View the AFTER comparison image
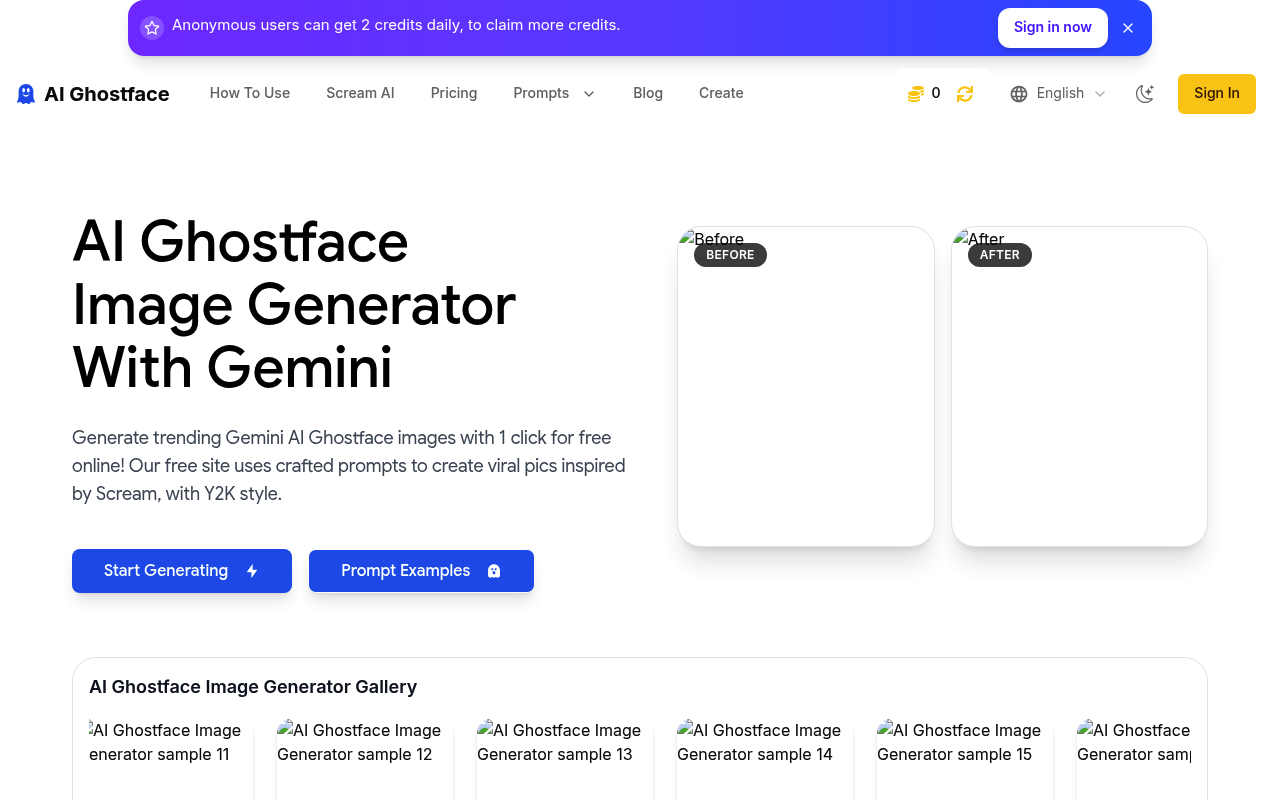This screenshot has height=800, width=1280. (1079, 386)
